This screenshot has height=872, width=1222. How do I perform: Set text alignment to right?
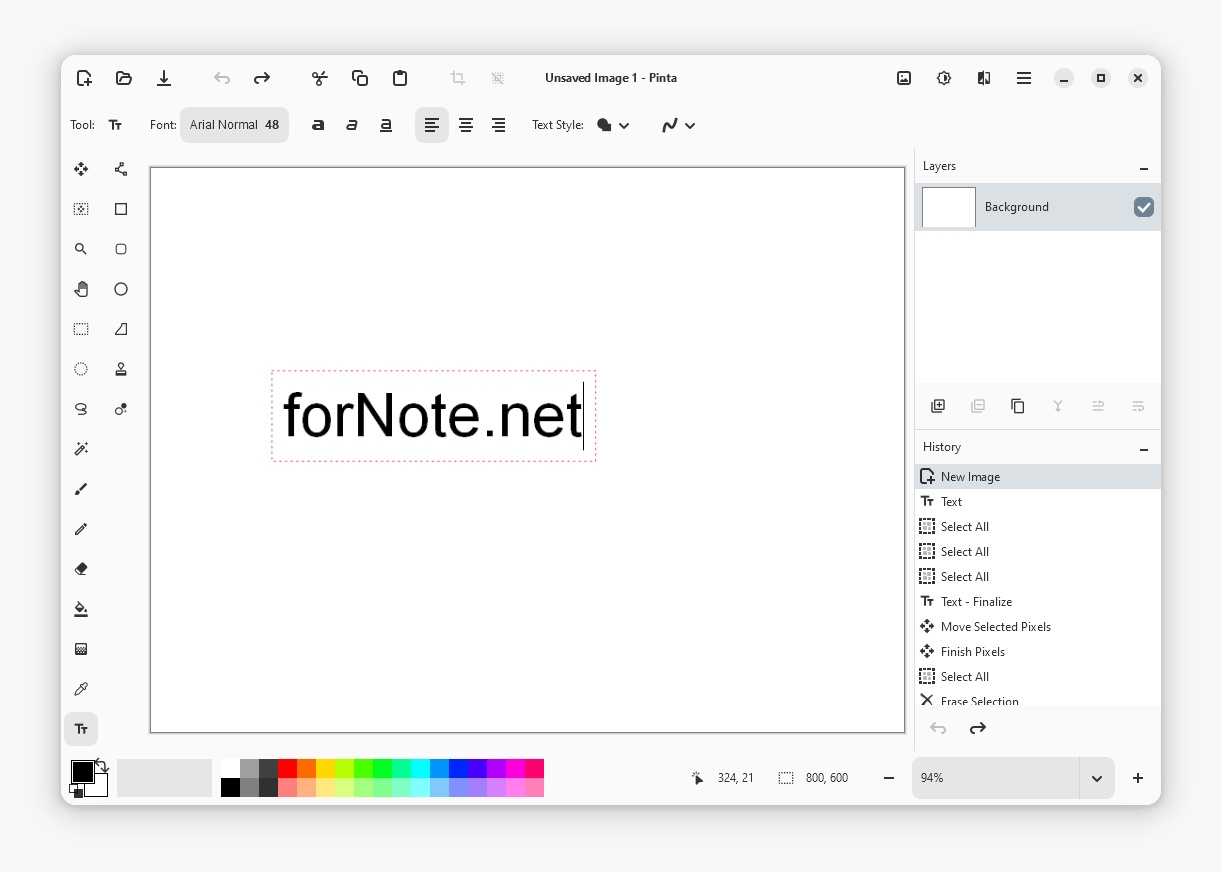(499, 125)
